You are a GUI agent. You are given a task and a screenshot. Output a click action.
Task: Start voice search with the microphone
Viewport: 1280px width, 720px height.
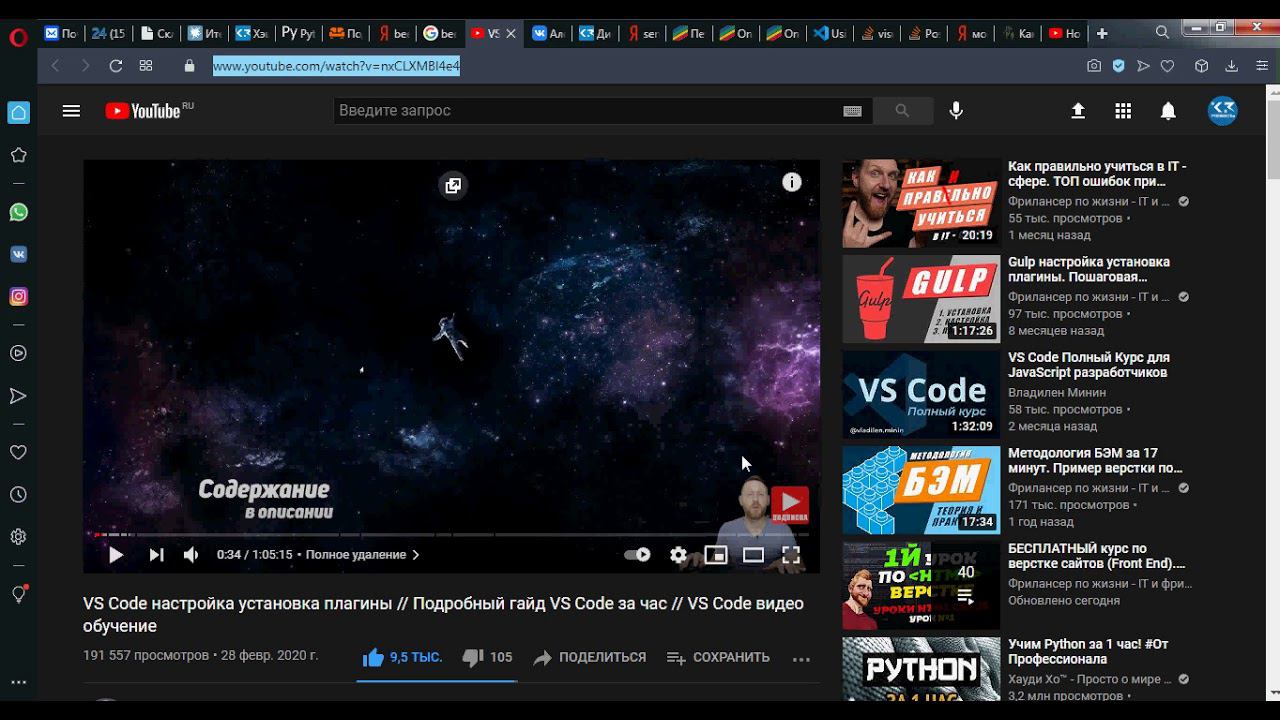[956, 111]
